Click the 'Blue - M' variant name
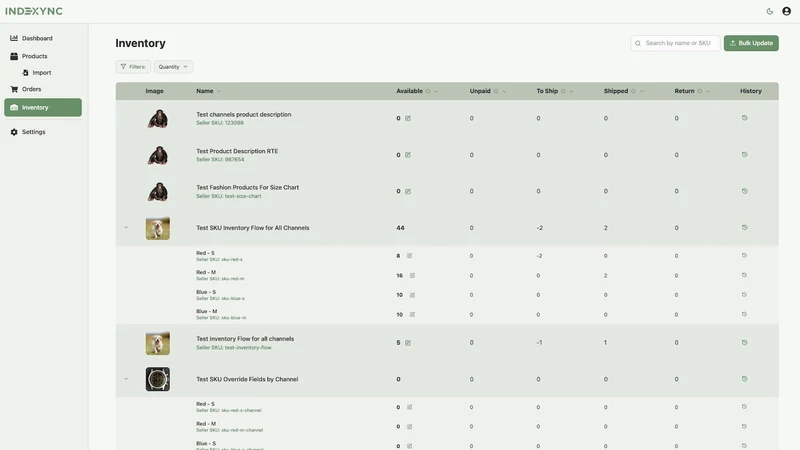Image resolution: width=800 pixels, height=450 pixels. point(207,311)
